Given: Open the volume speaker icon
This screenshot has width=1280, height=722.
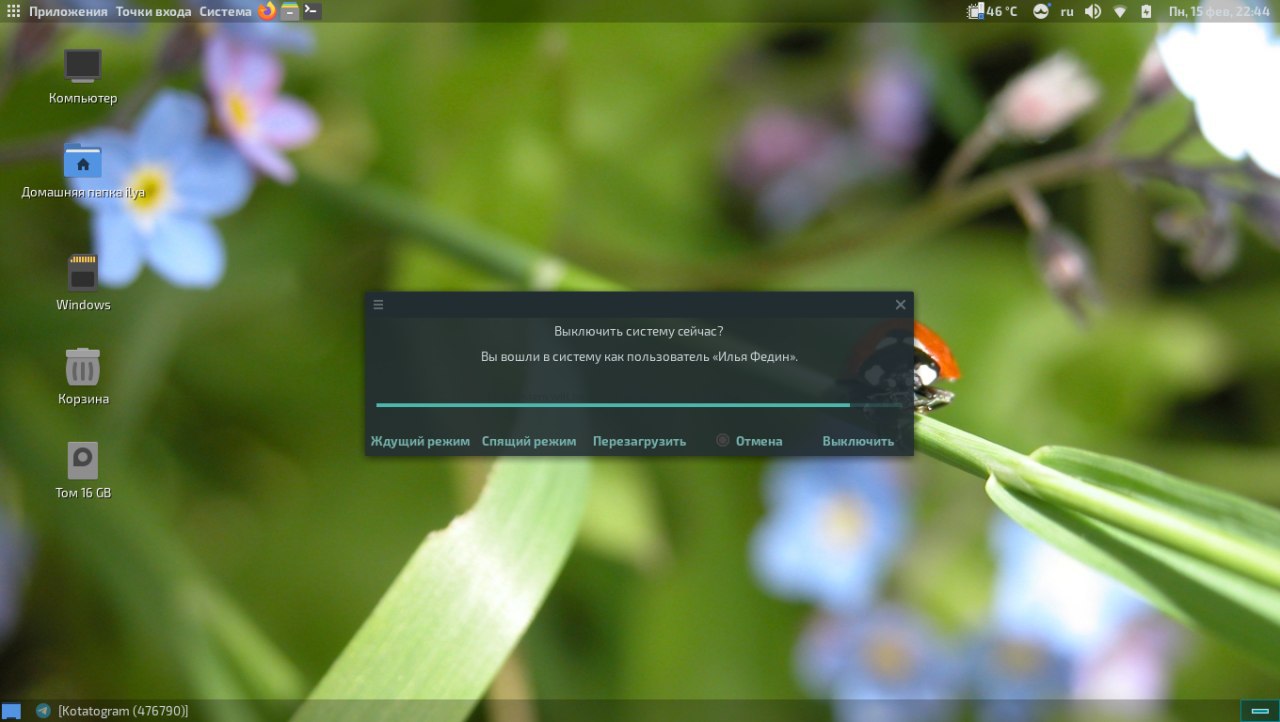Looking at the screenshot, I should [1092, 11].
